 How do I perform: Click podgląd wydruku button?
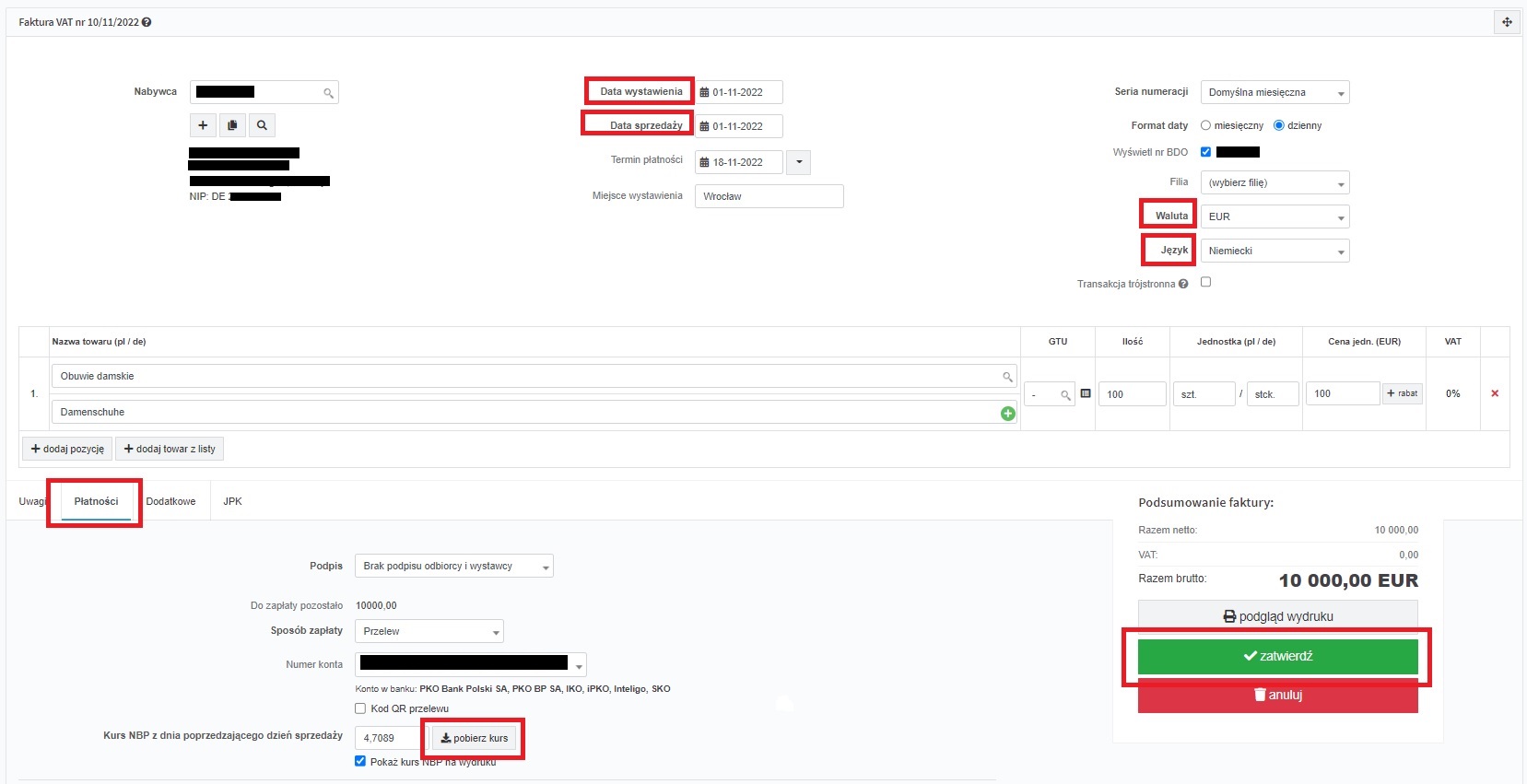tap(1278, 616)
